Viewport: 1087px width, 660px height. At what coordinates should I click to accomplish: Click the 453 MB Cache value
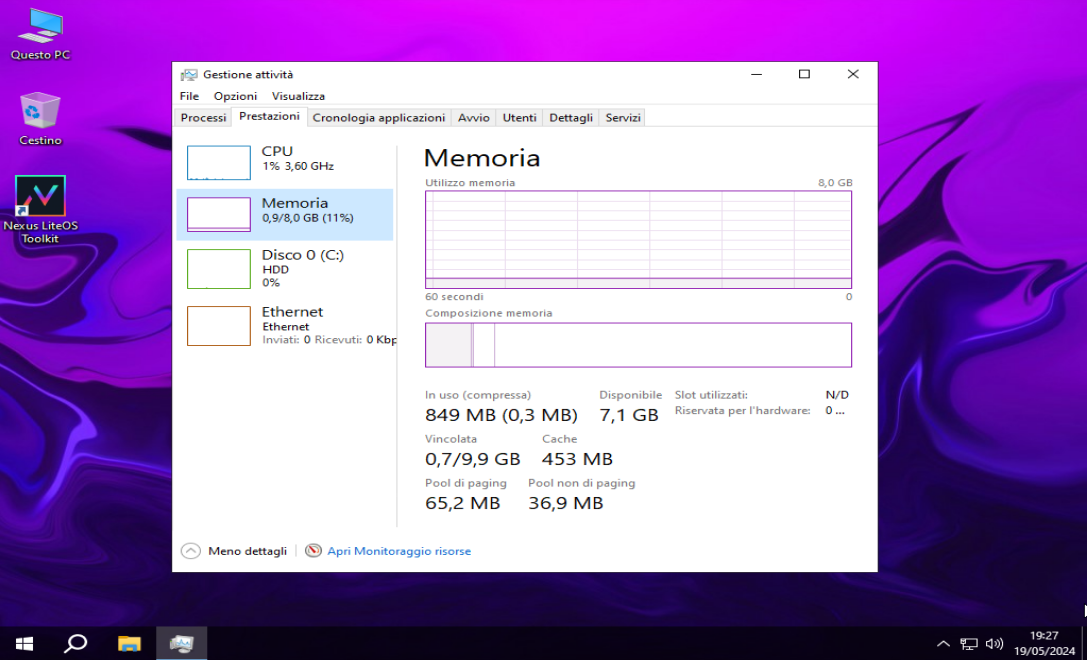point(577,459)
